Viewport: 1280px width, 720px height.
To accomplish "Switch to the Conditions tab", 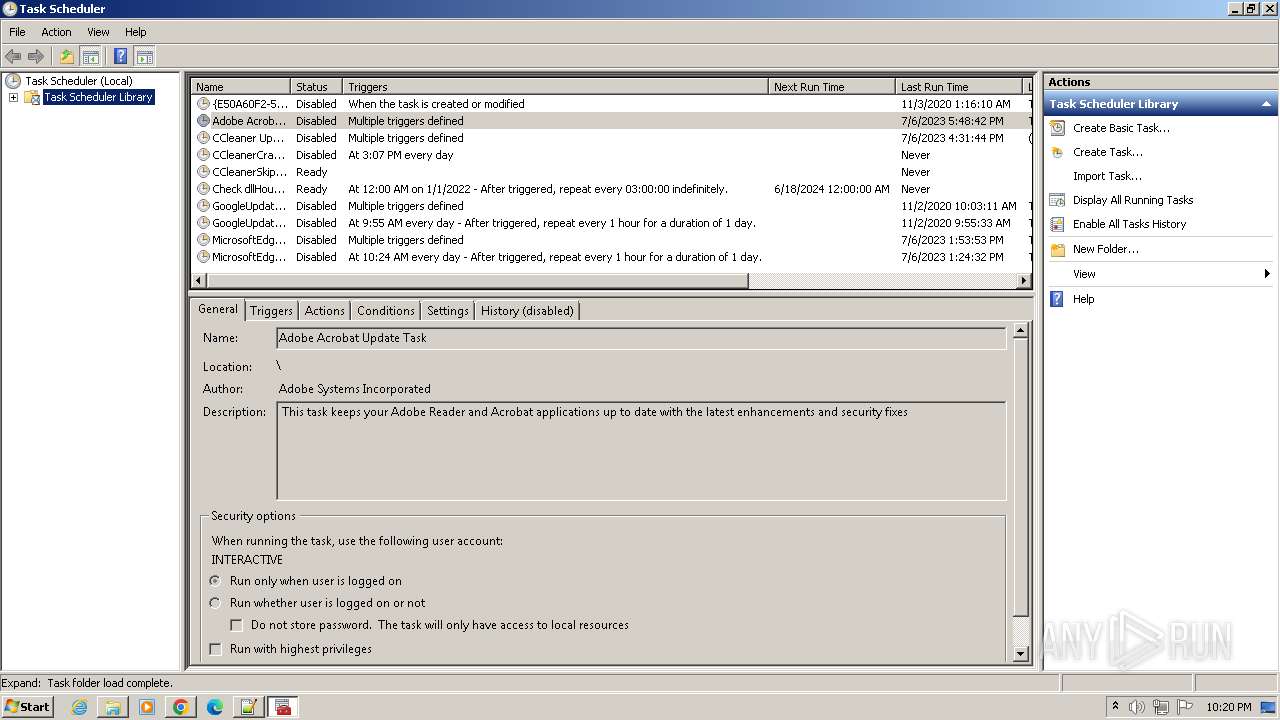I will coord(386,311).
